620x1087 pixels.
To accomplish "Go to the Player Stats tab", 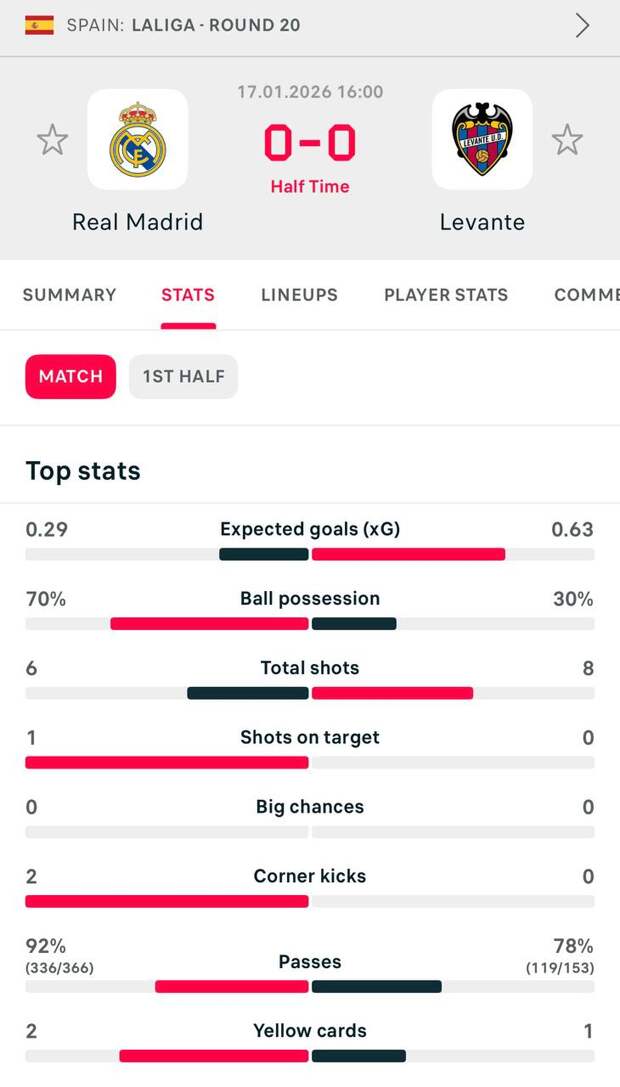I will coord(446,295).
